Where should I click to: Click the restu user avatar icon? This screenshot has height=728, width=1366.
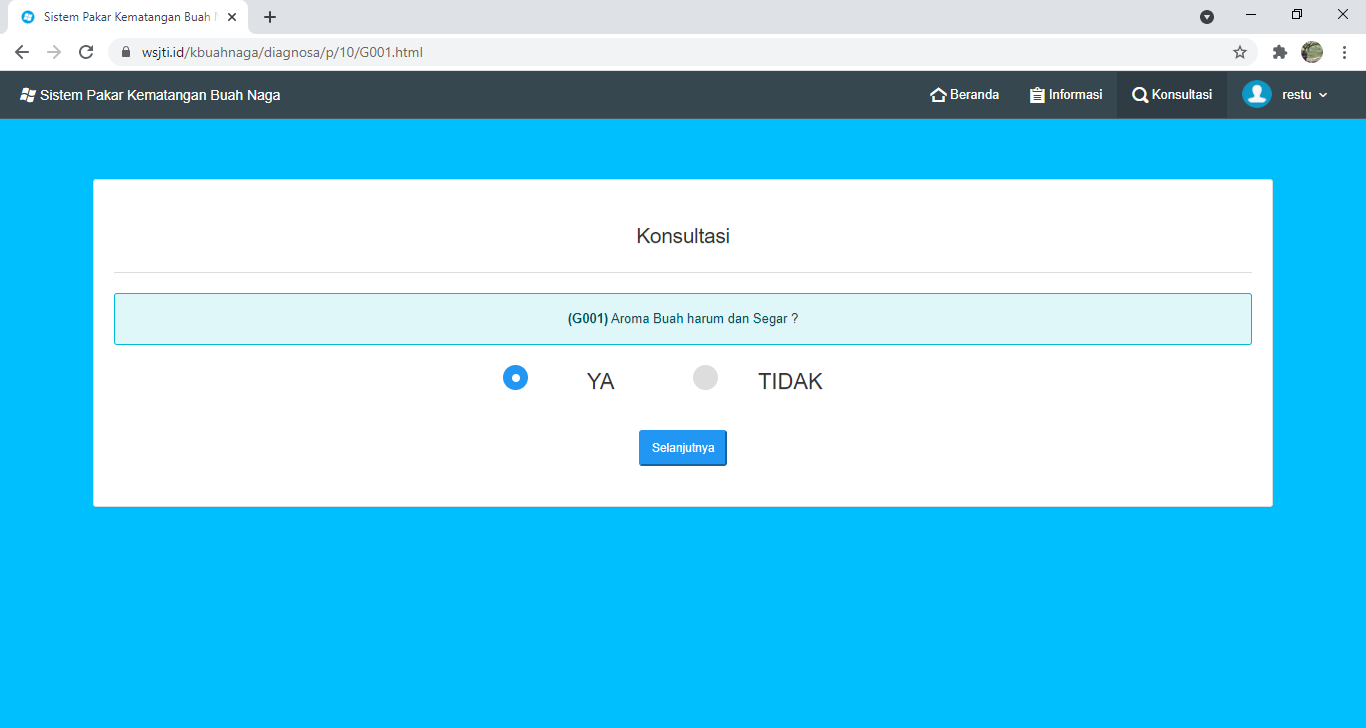pos(1256,94)
